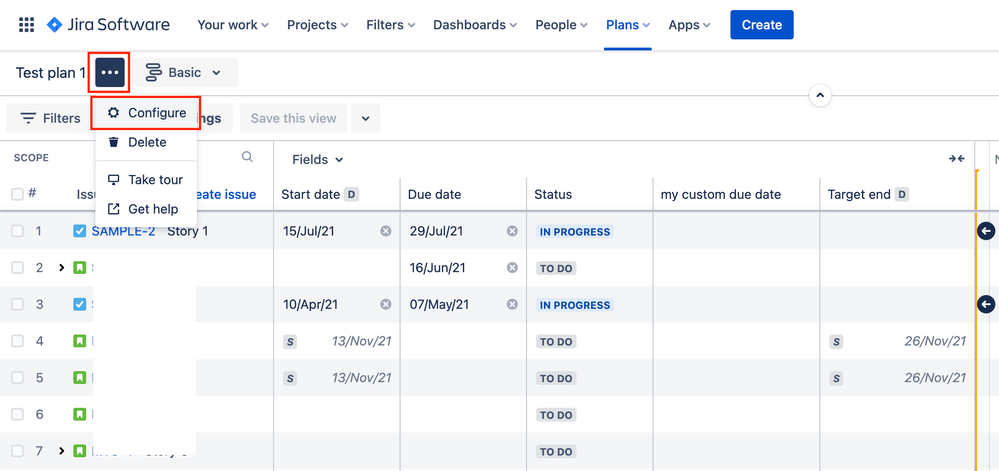Click the green issue icon in row 2
The height and width of the screenshot is (471, 999).
(80, 268)
